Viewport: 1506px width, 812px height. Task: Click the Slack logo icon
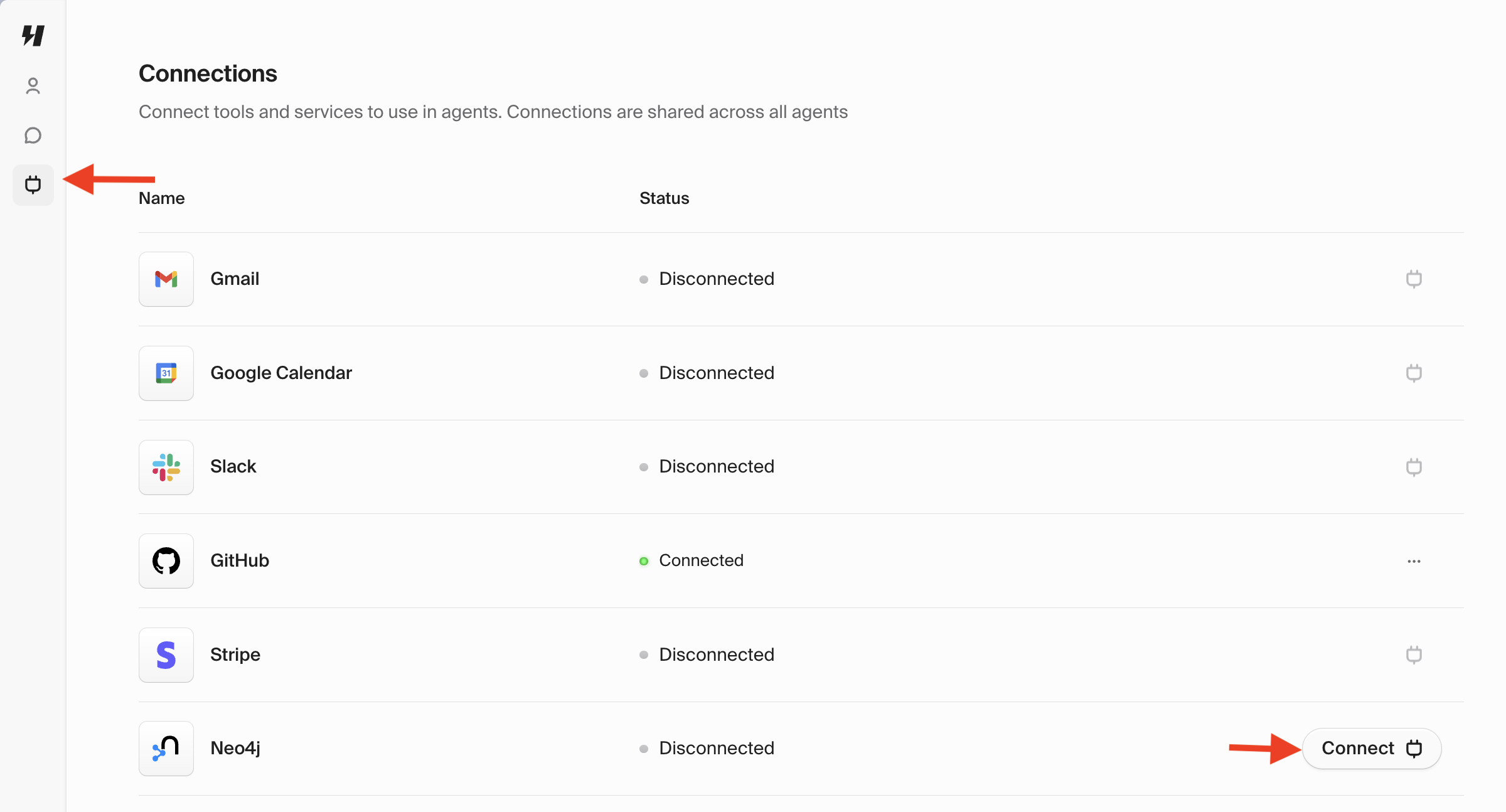point(166,466)
